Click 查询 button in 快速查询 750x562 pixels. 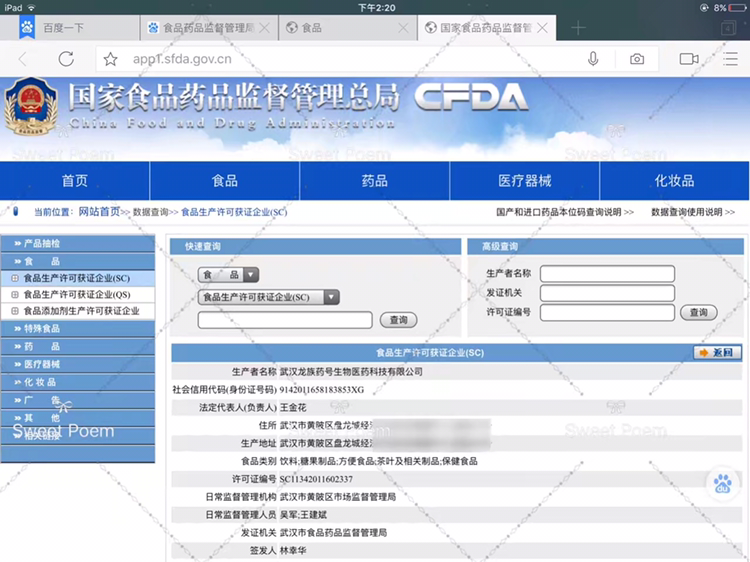398,320
